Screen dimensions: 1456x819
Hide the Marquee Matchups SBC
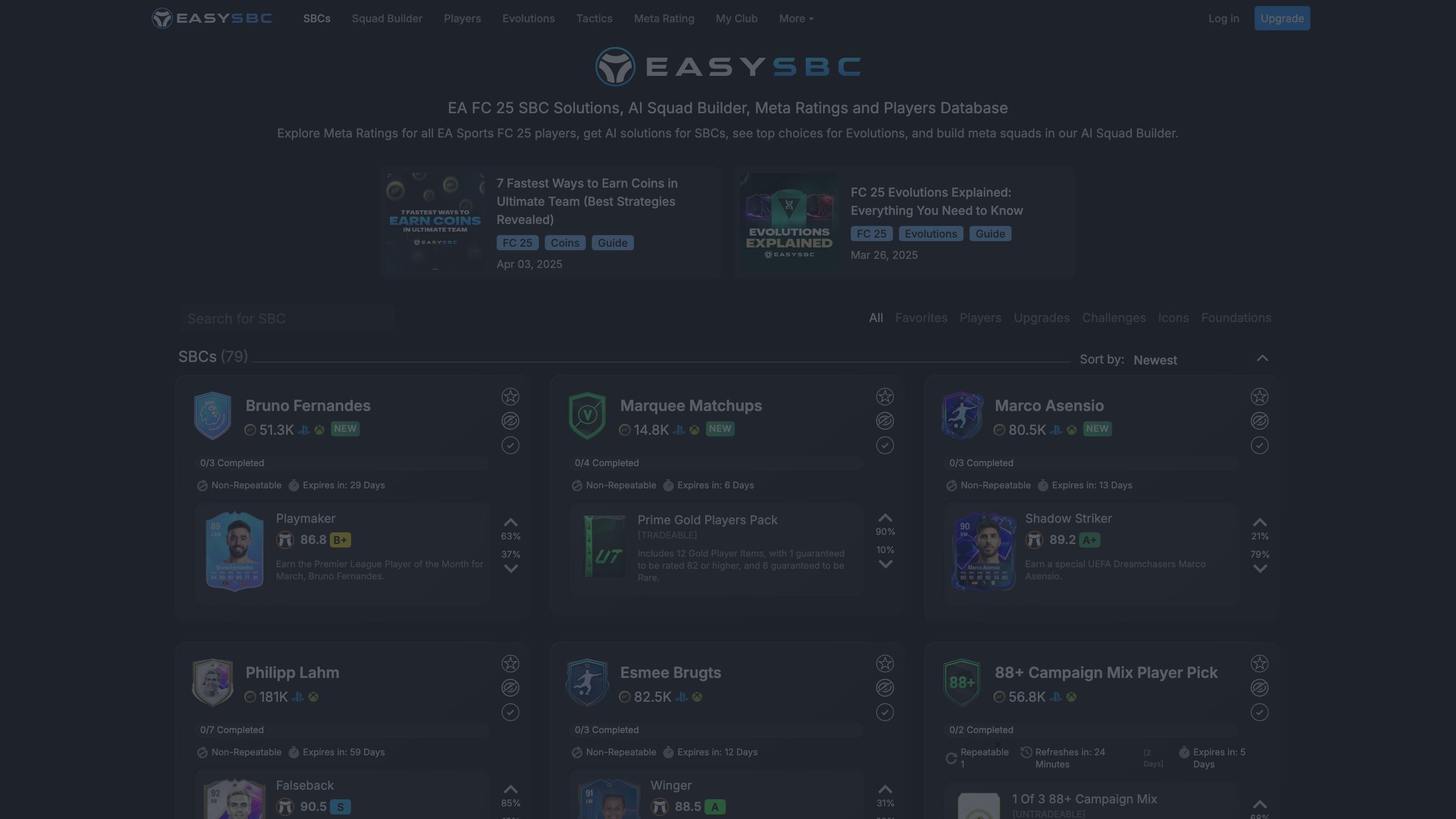[885, 421]
